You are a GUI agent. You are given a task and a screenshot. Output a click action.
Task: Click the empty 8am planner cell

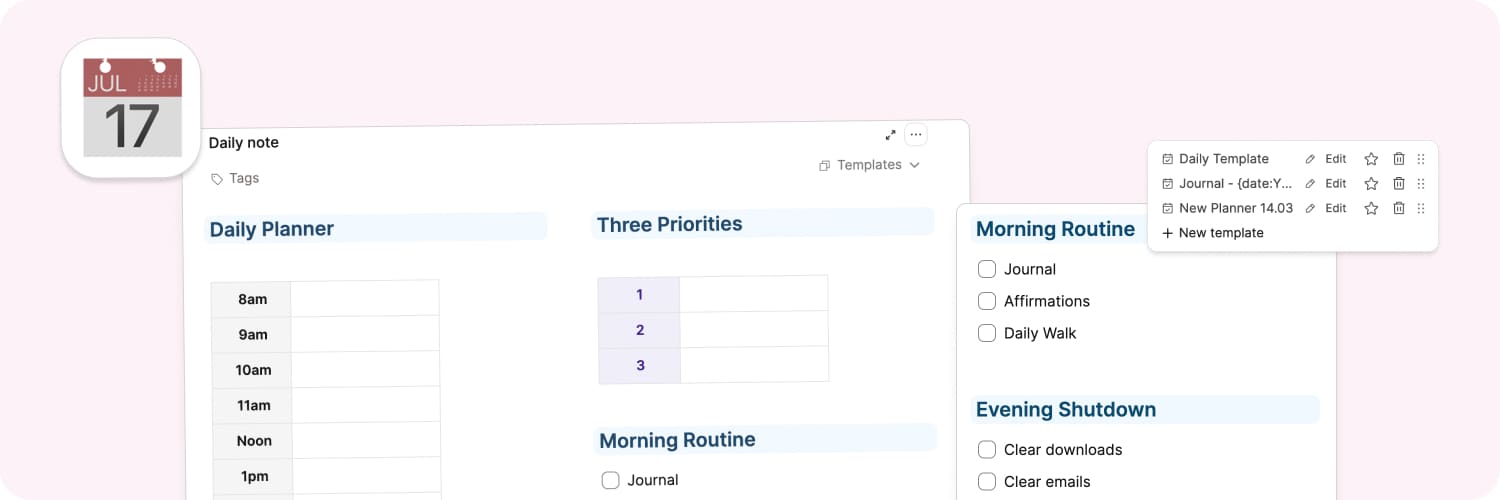tap(364, 299)
